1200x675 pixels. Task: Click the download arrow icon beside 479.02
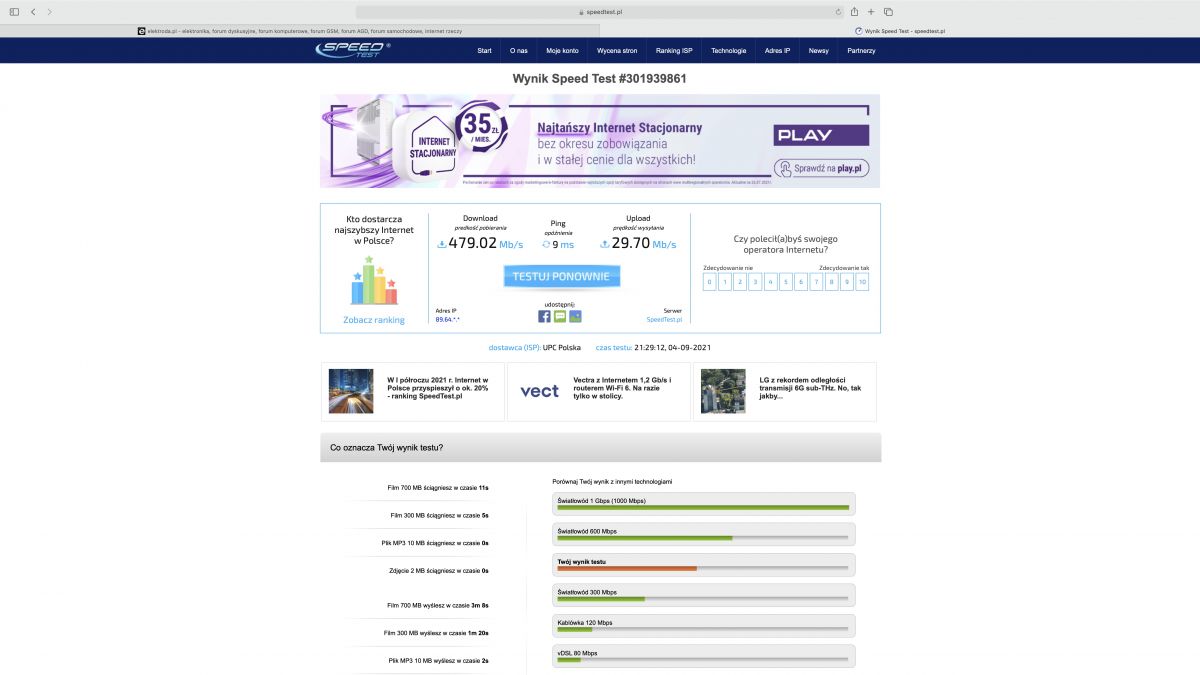point(442,244)
